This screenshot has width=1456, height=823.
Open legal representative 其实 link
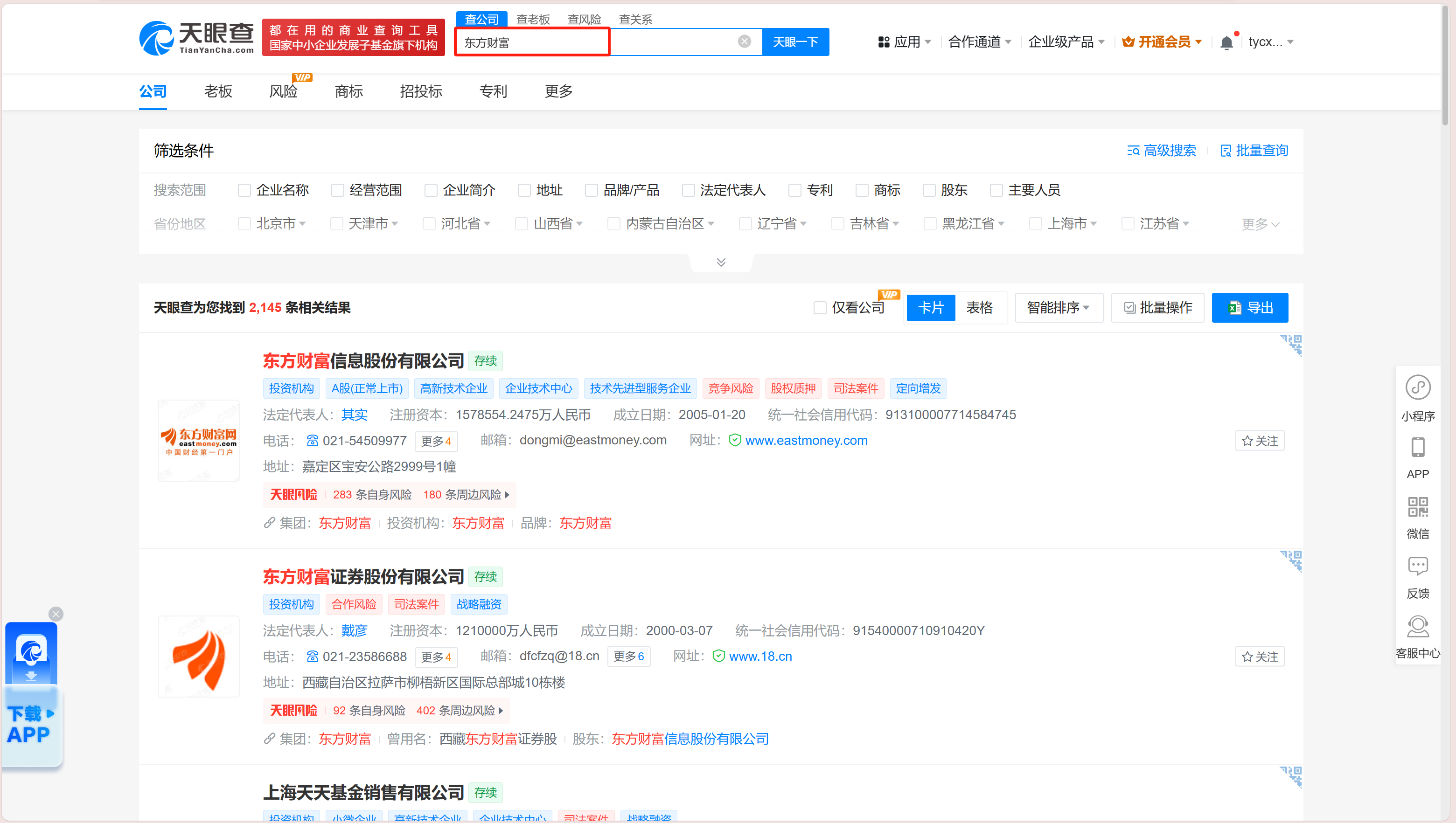pos(355,415)
